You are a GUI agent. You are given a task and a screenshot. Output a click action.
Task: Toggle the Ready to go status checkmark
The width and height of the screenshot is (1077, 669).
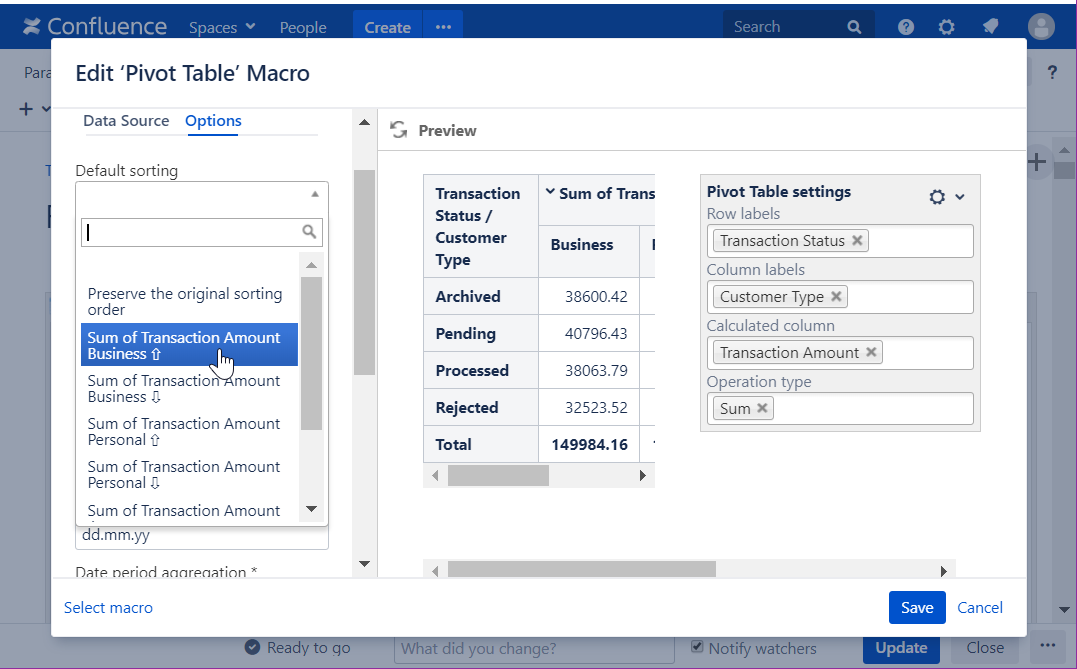253,648
